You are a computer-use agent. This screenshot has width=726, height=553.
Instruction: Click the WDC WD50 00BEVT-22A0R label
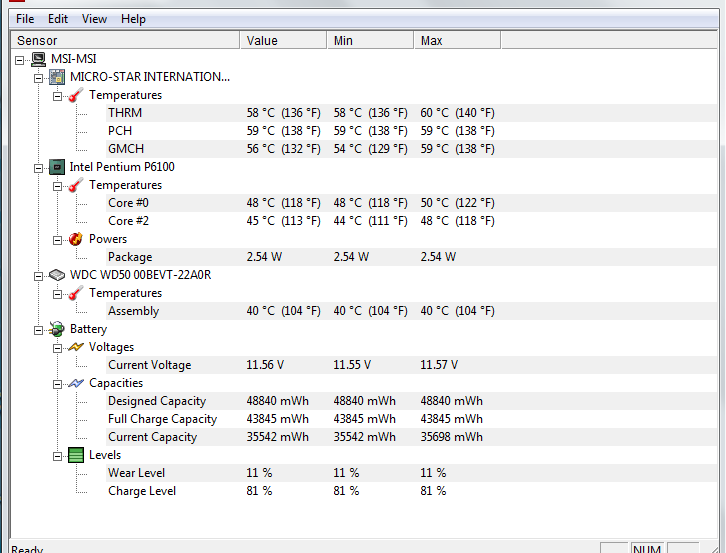click(x=140, y=275)
